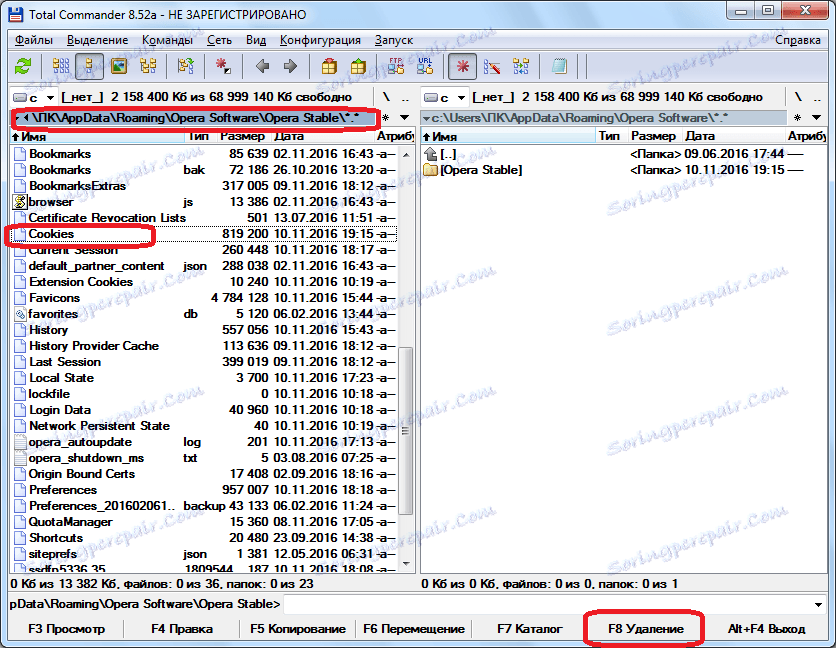Click F5 Копирование button
This screenshot has width=836, height=648.
(x=298, y=629)
